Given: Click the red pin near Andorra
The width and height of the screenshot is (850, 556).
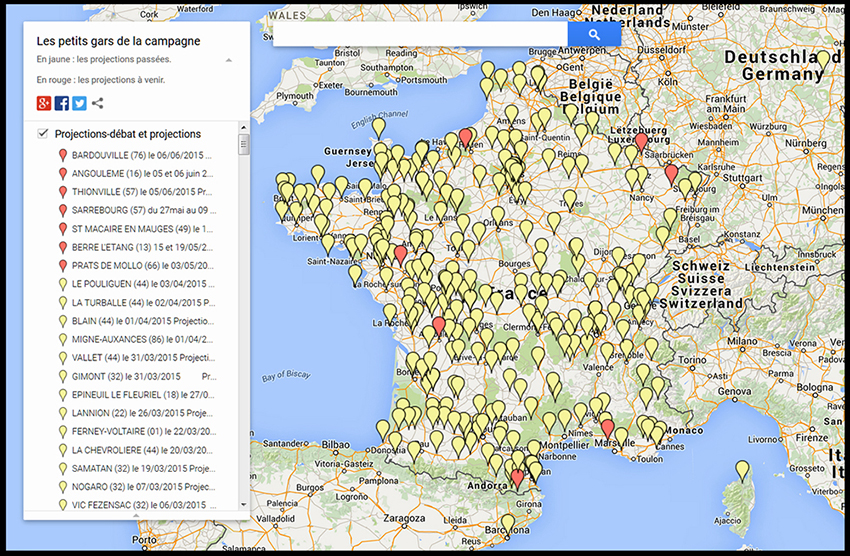Looking at the screenshot, I should tap(517, 478).
